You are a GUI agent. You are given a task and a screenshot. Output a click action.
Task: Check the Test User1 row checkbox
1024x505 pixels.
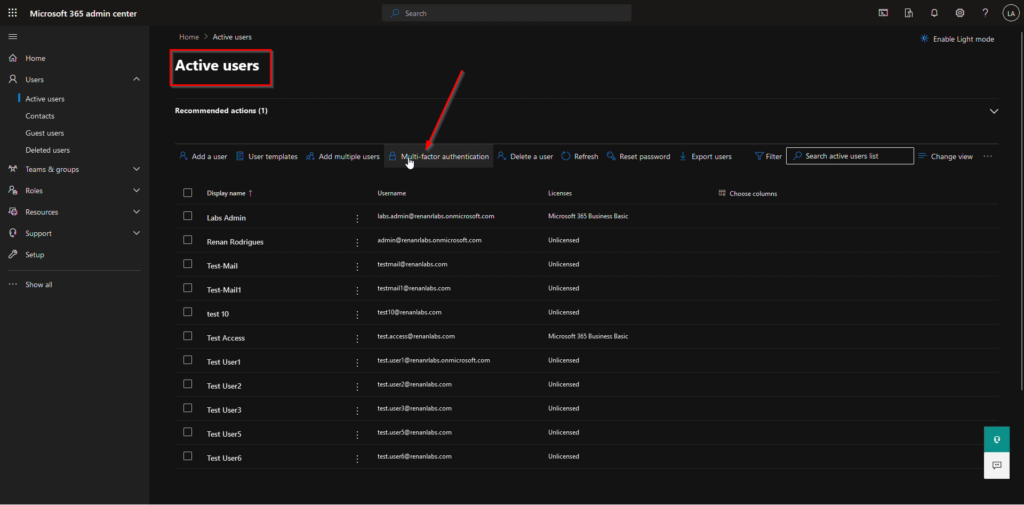coord(188,360)
